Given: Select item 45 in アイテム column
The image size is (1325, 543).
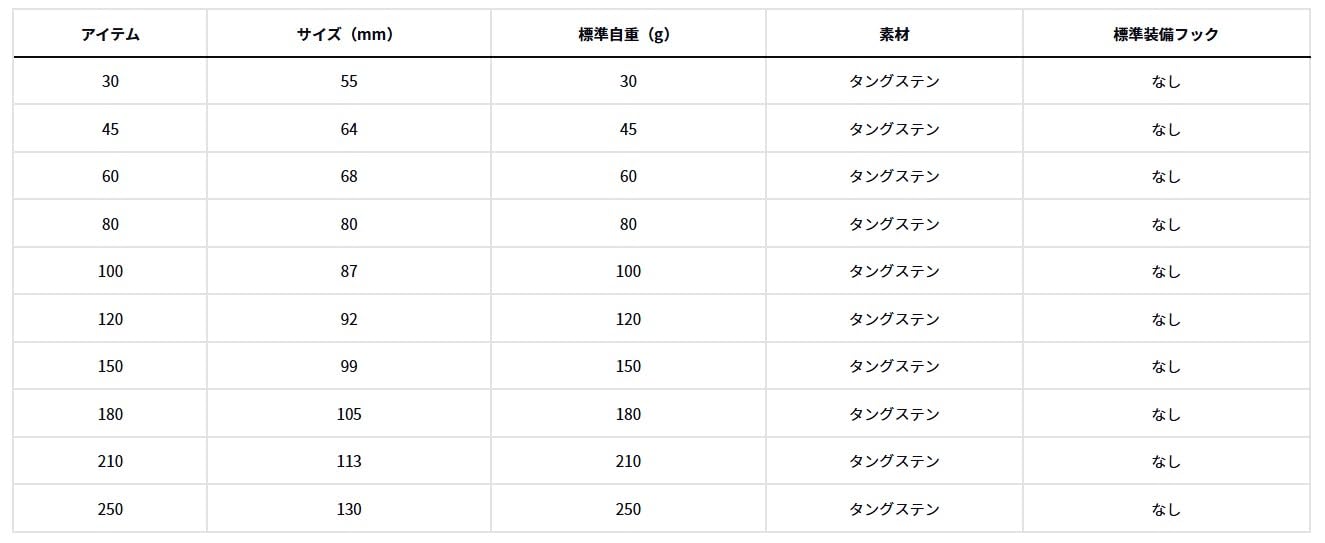Looking at the screenshot, I should point(110,129).
